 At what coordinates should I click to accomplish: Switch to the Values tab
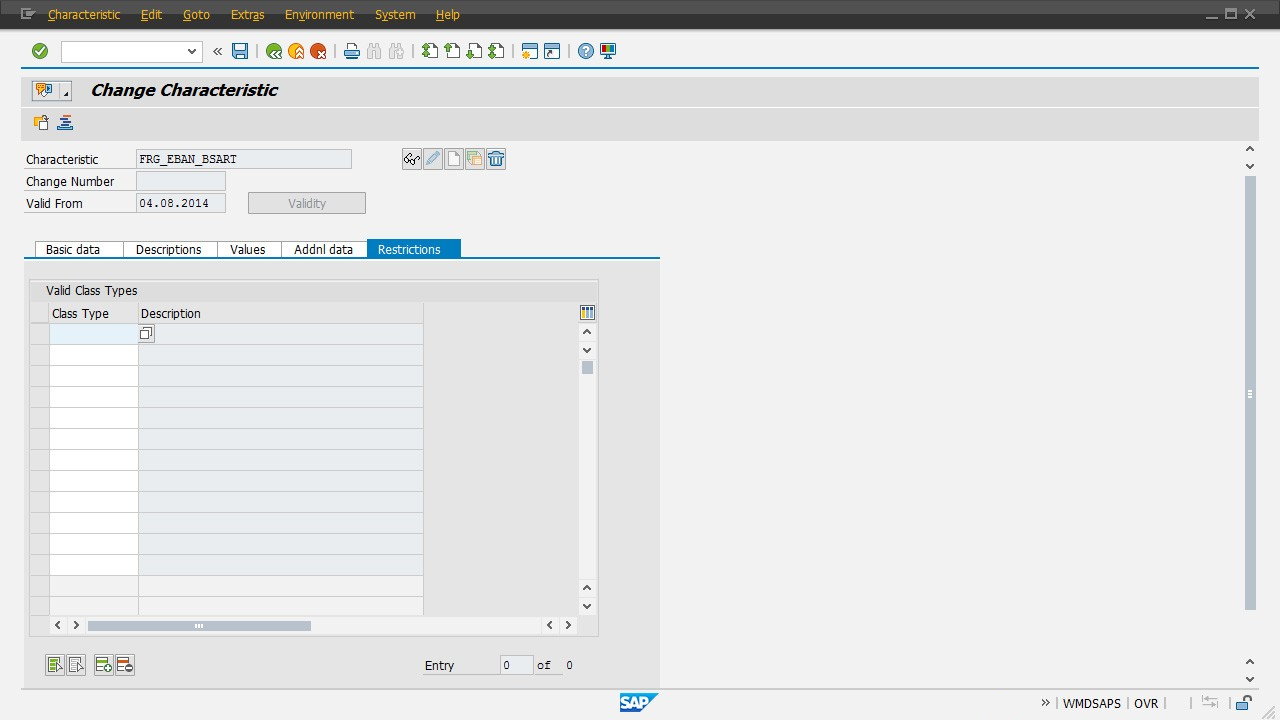pos(248,249)
